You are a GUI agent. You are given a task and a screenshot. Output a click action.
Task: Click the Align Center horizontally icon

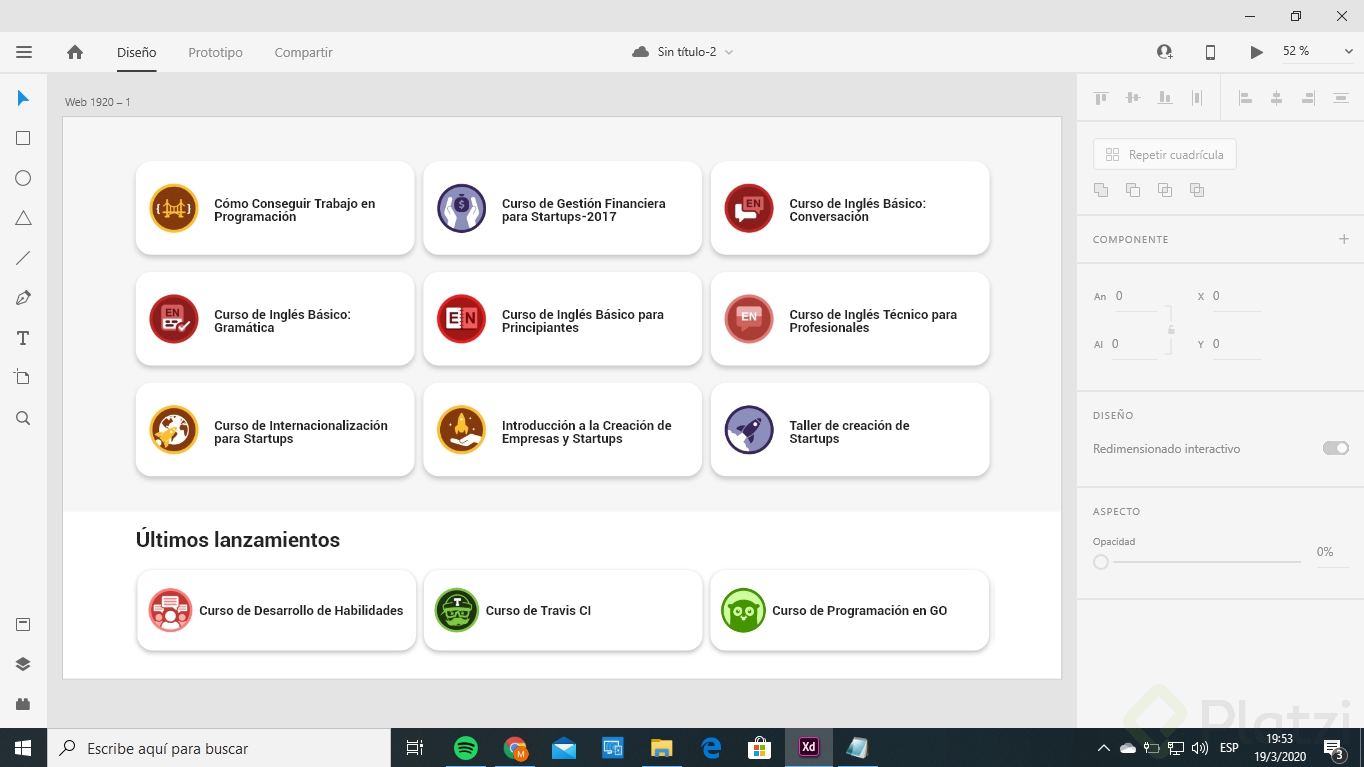[1277, 98]
